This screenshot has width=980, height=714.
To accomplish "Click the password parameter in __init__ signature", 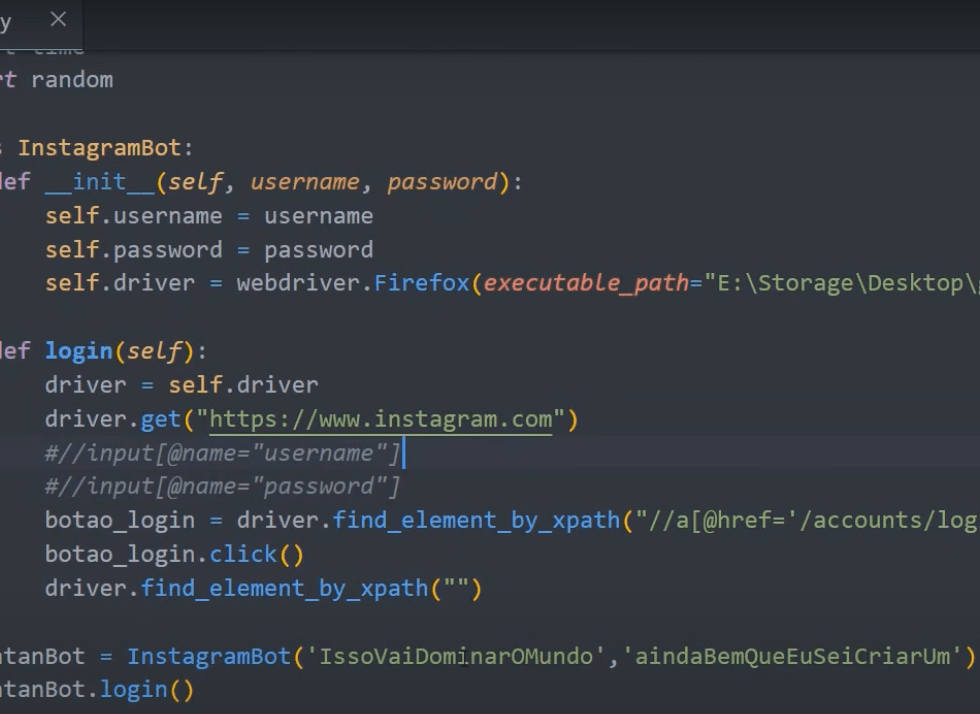I will [442, 182].
